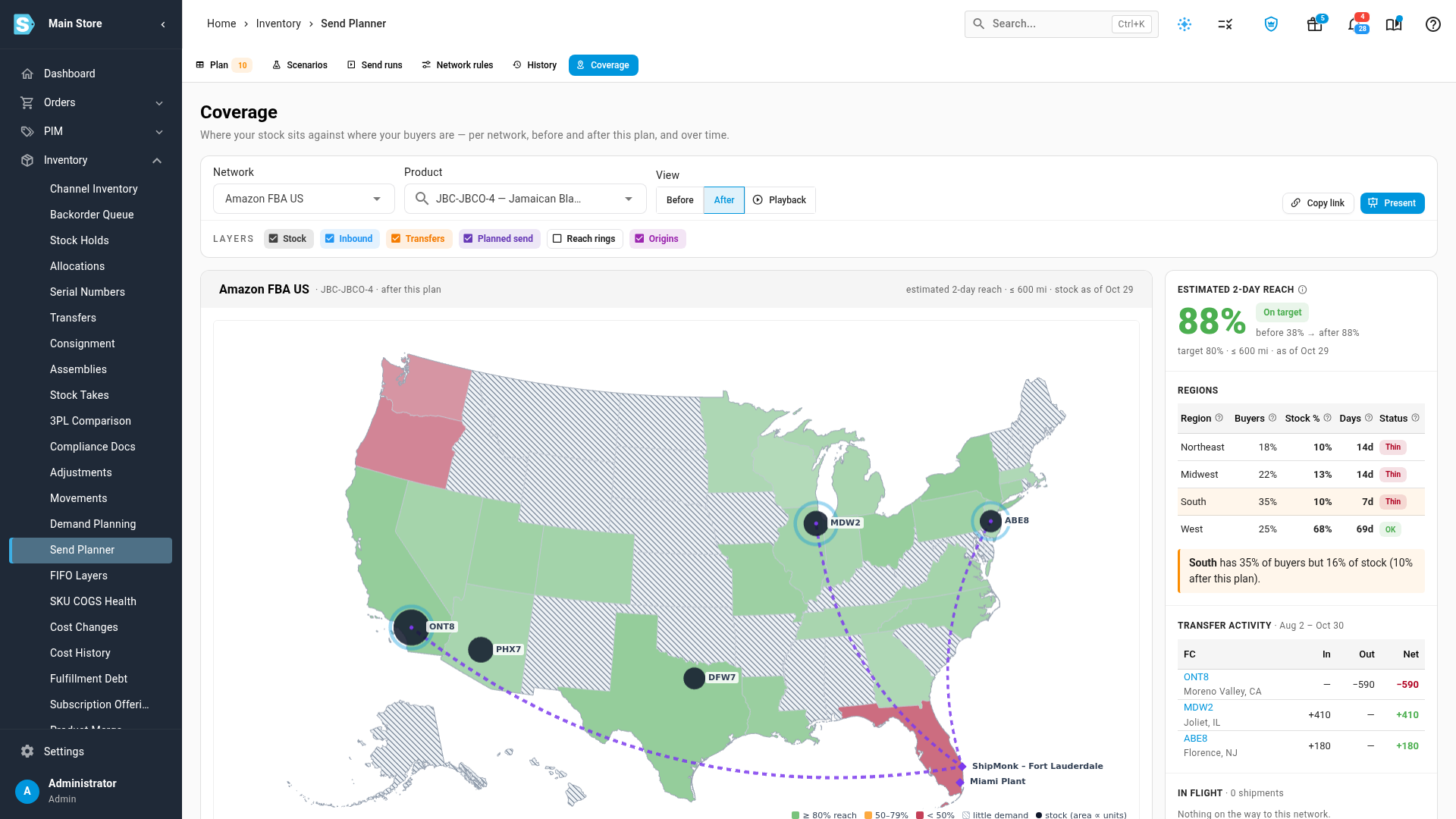Click the shield security icon
This screenshot has height=819, width=1456.
(1272, 24)
